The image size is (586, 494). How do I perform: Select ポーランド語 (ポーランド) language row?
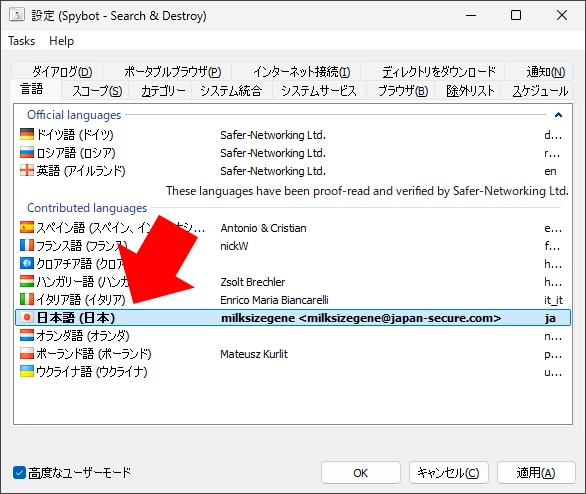coord(293,353)
